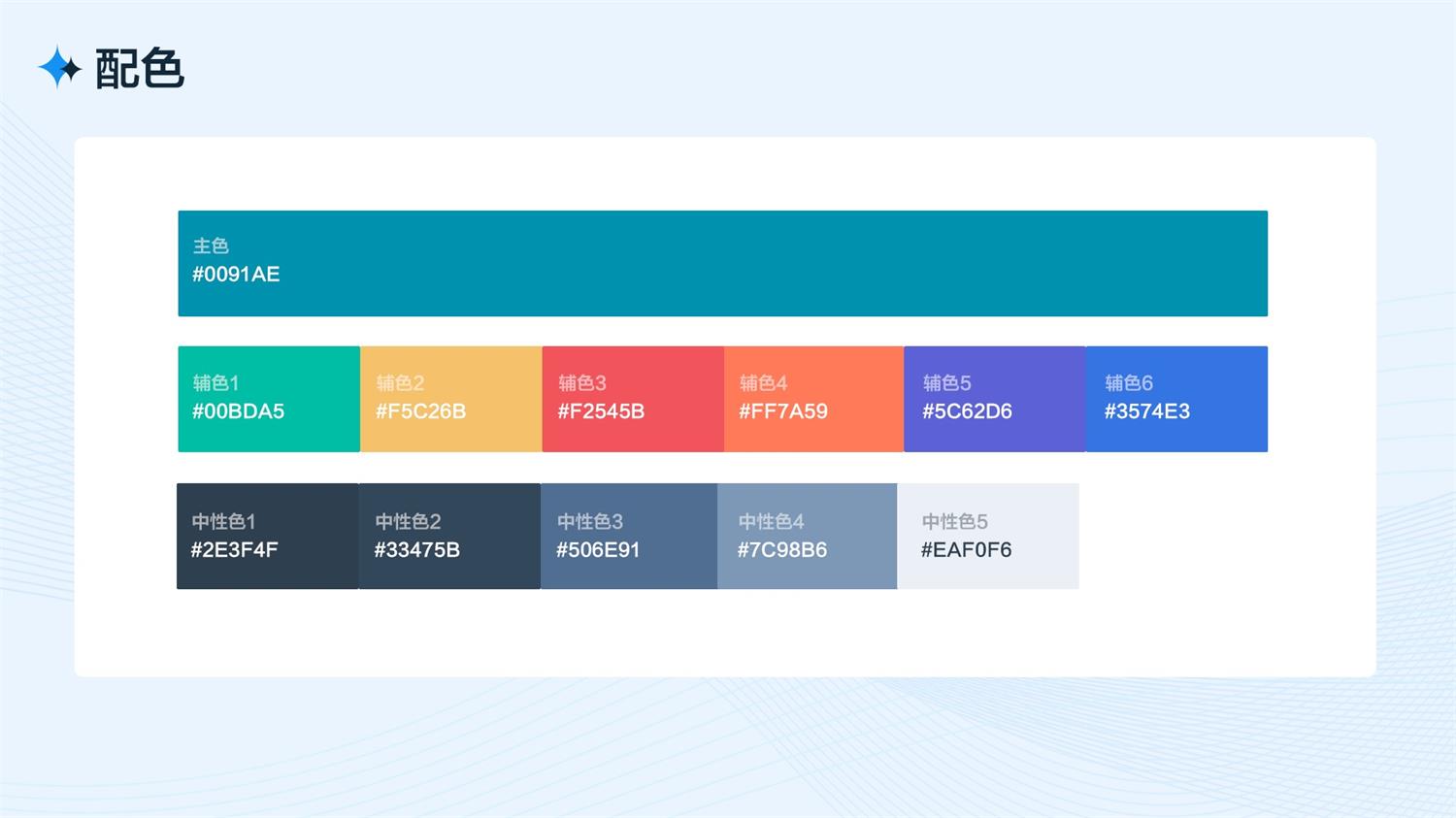Screen dimensions: 1456x818
Task: Click the 配色 heading text
Action: [x=140, y=69]
